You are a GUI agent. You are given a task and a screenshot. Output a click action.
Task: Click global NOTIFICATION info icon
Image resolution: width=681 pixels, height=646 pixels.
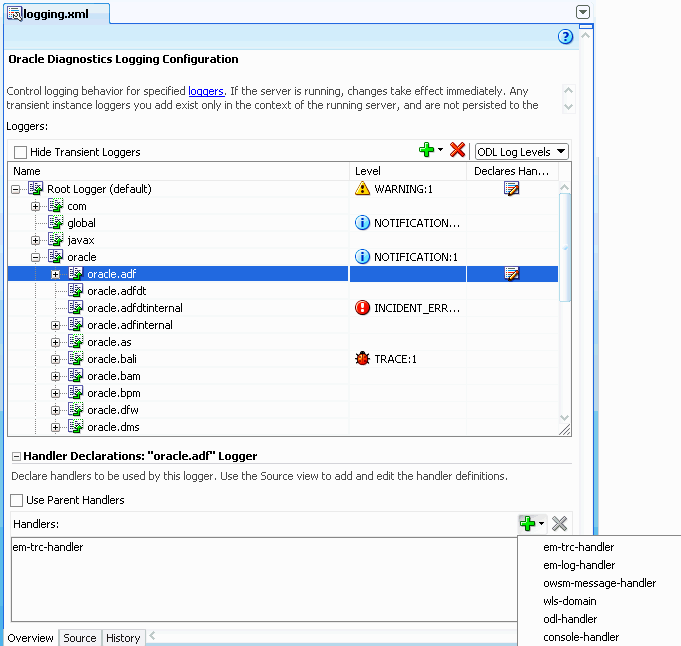coord(362,223)
